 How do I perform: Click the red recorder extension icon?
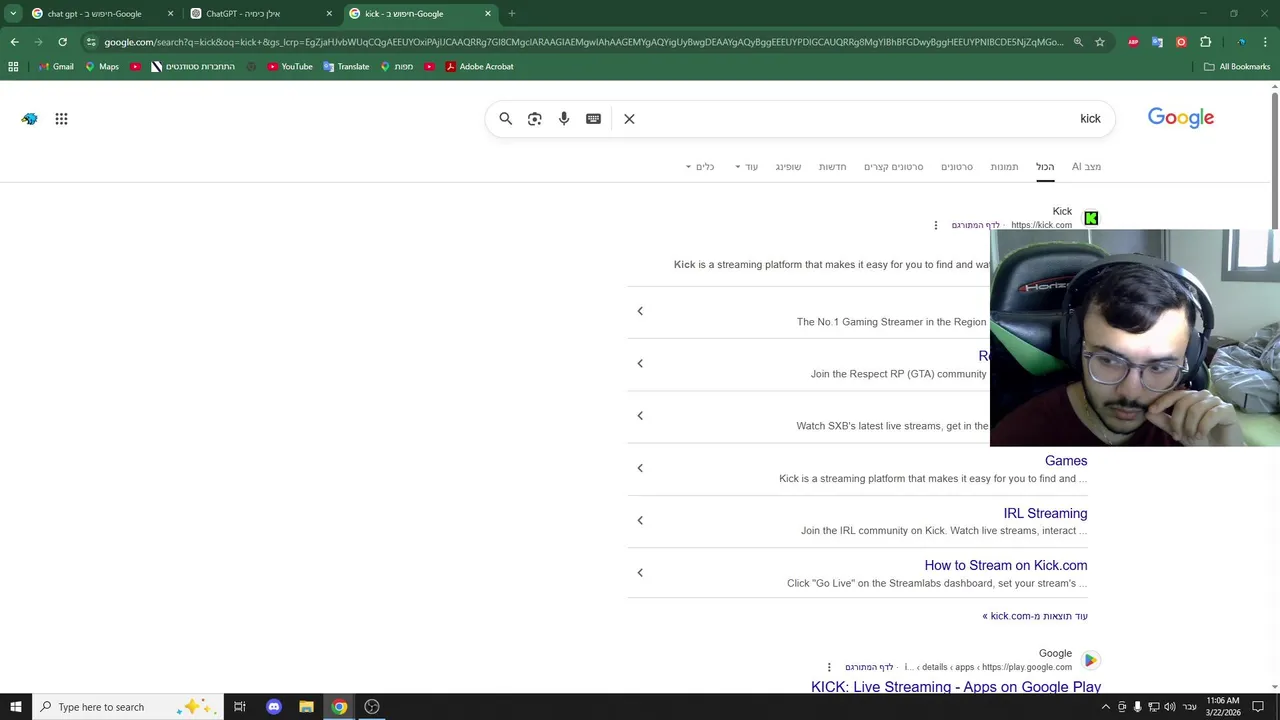1181,42
